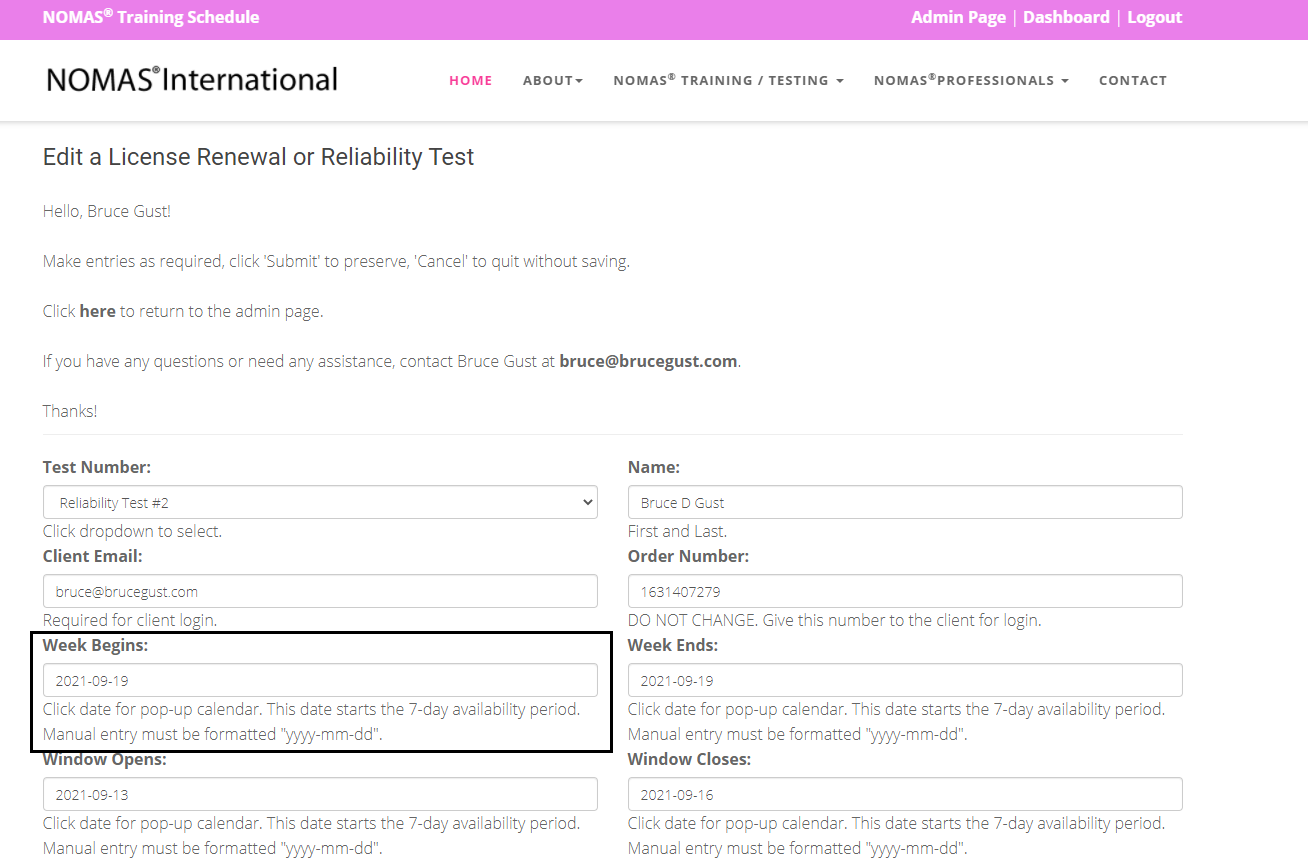1308x868 pixels.
Task: Click the NOMAS Training Schedule title
Action: pos(151,17)
